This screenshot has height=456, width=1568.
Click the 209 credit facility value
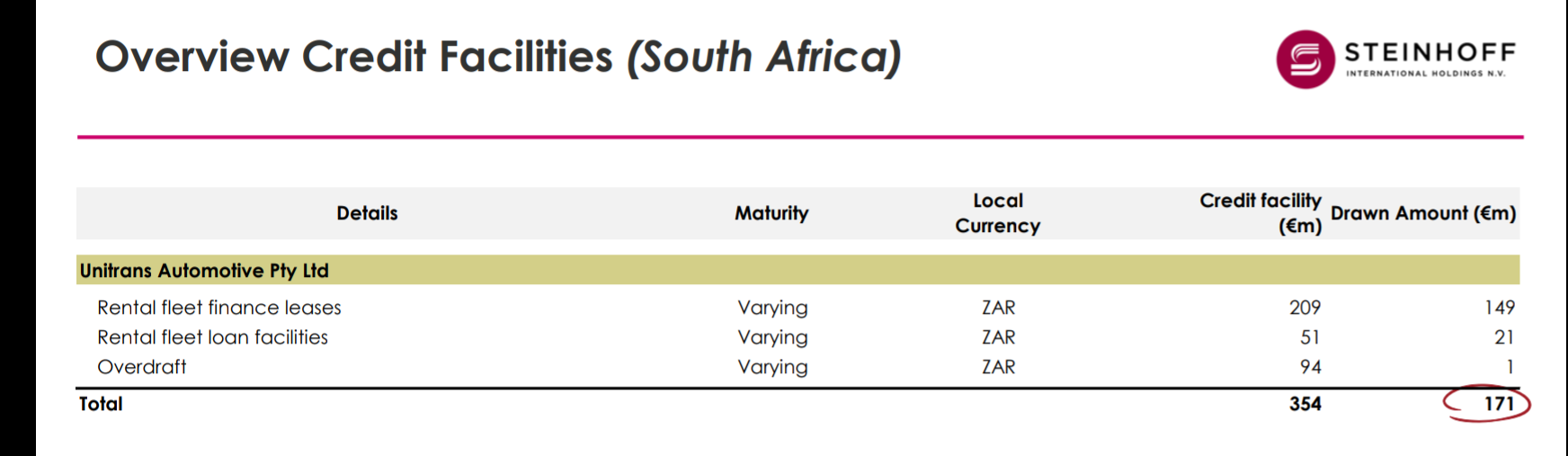(x=1305, y=308)
